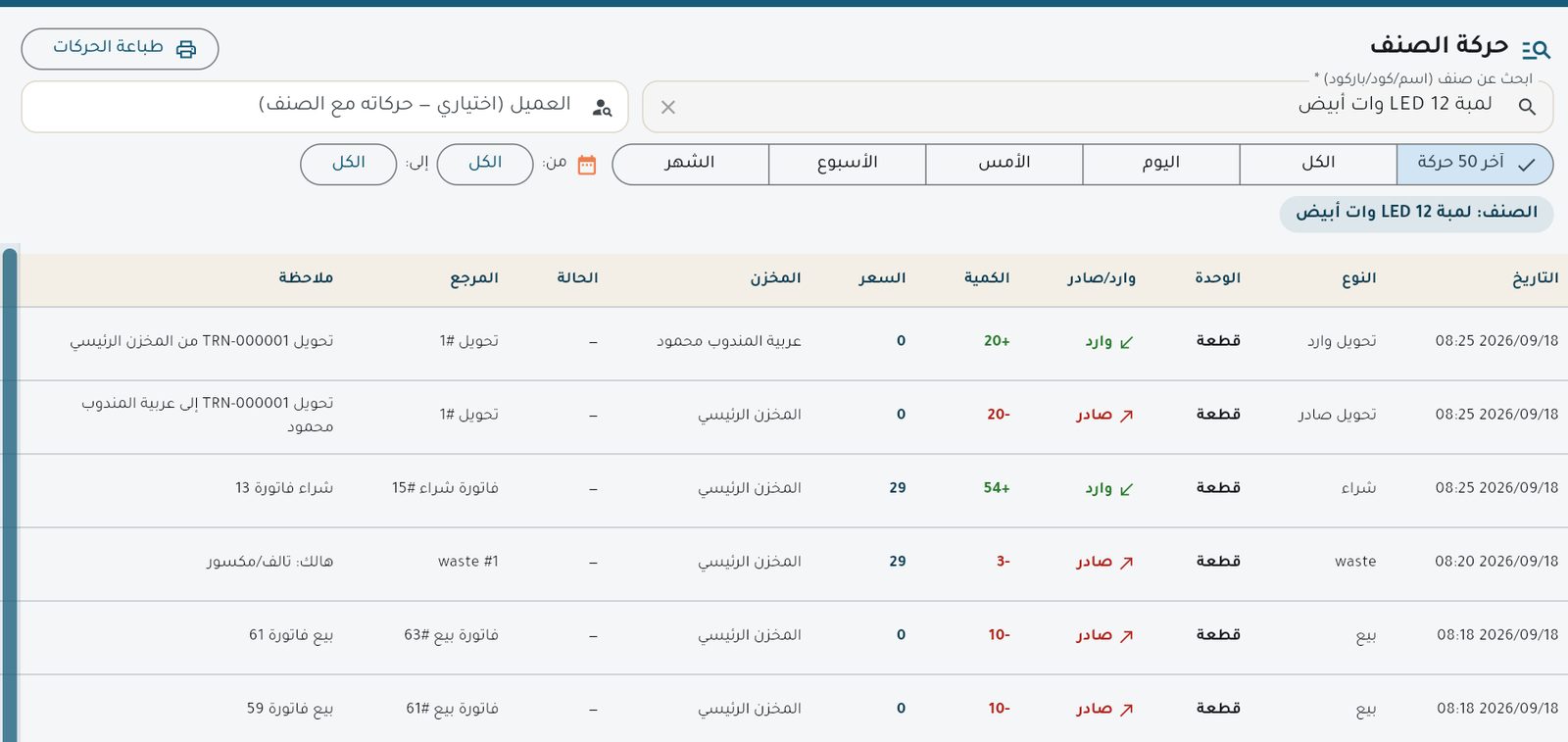Click the -3 quantity cell
The height and width of the screenshot is (742, 1568).
point(1004,562)
